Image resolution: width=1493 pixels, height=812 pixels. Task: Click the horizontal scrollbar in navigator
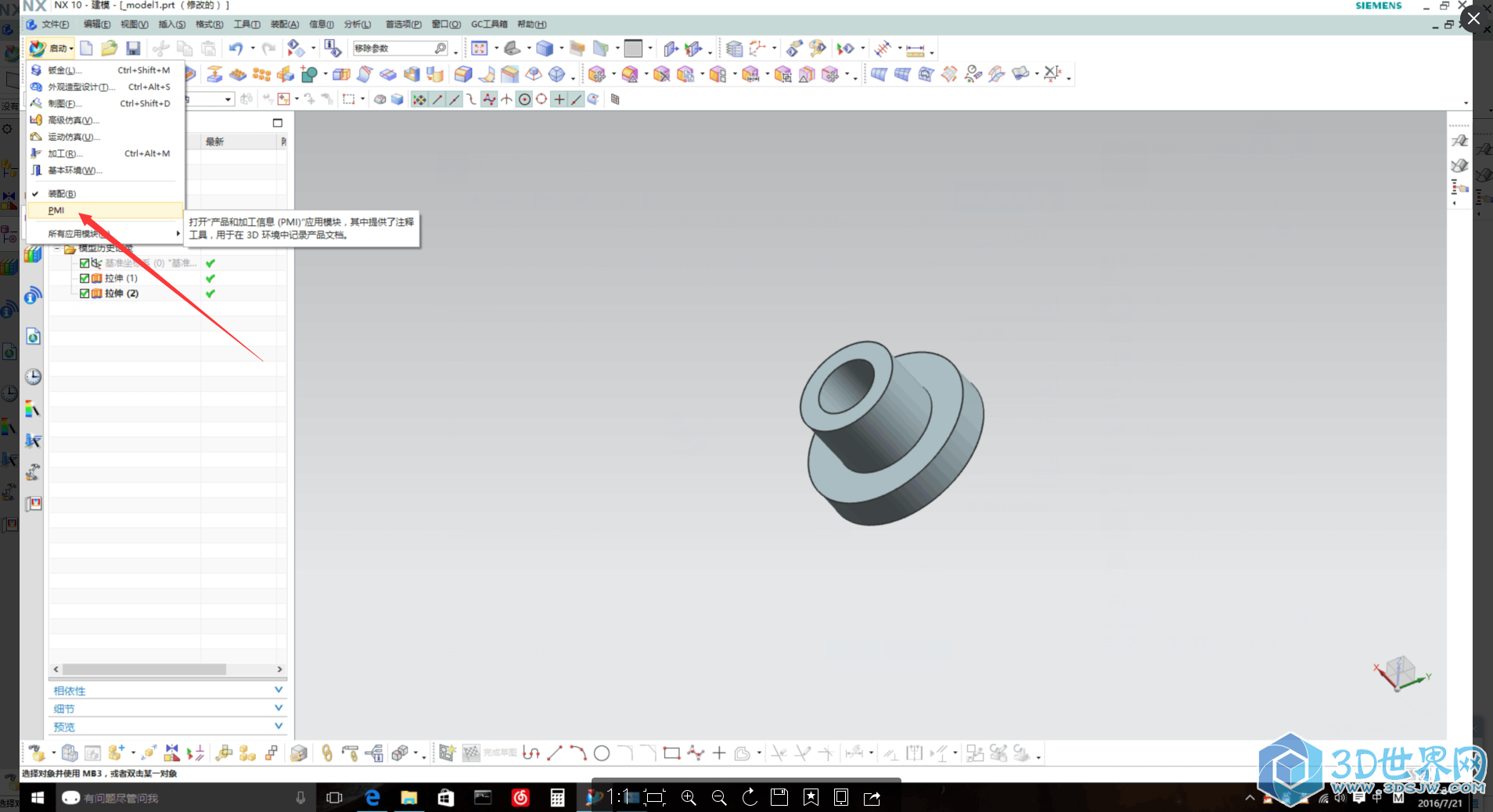coord(145,670)
